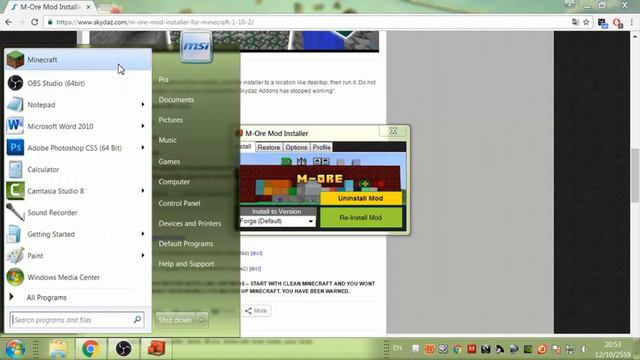Switch to Chrome in the taskbar
640x360 pixels.
[90, 349]
